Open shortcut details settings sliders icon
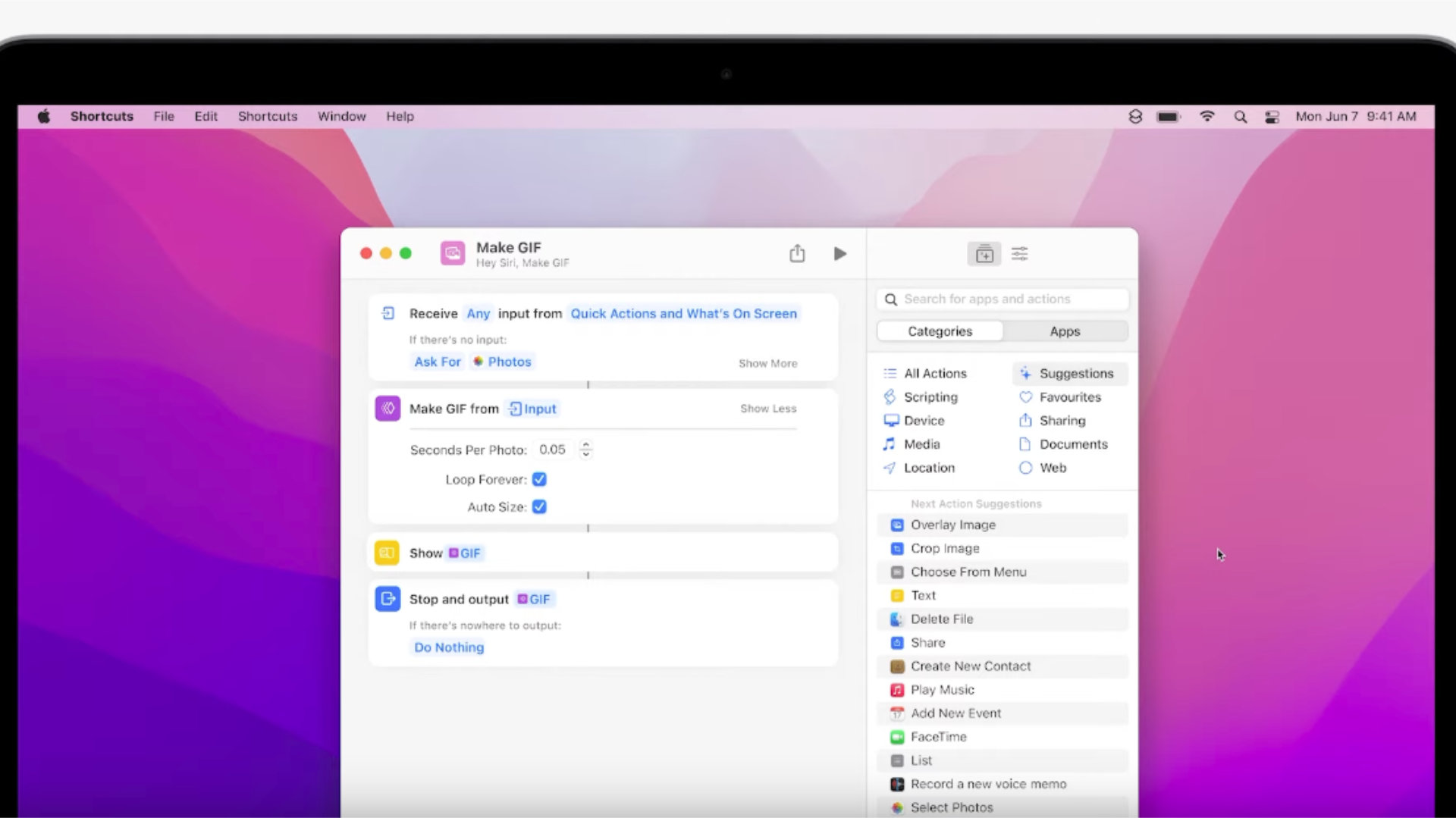Image resolution: width=1456 pixels, height=818 pixels. 1020,254
